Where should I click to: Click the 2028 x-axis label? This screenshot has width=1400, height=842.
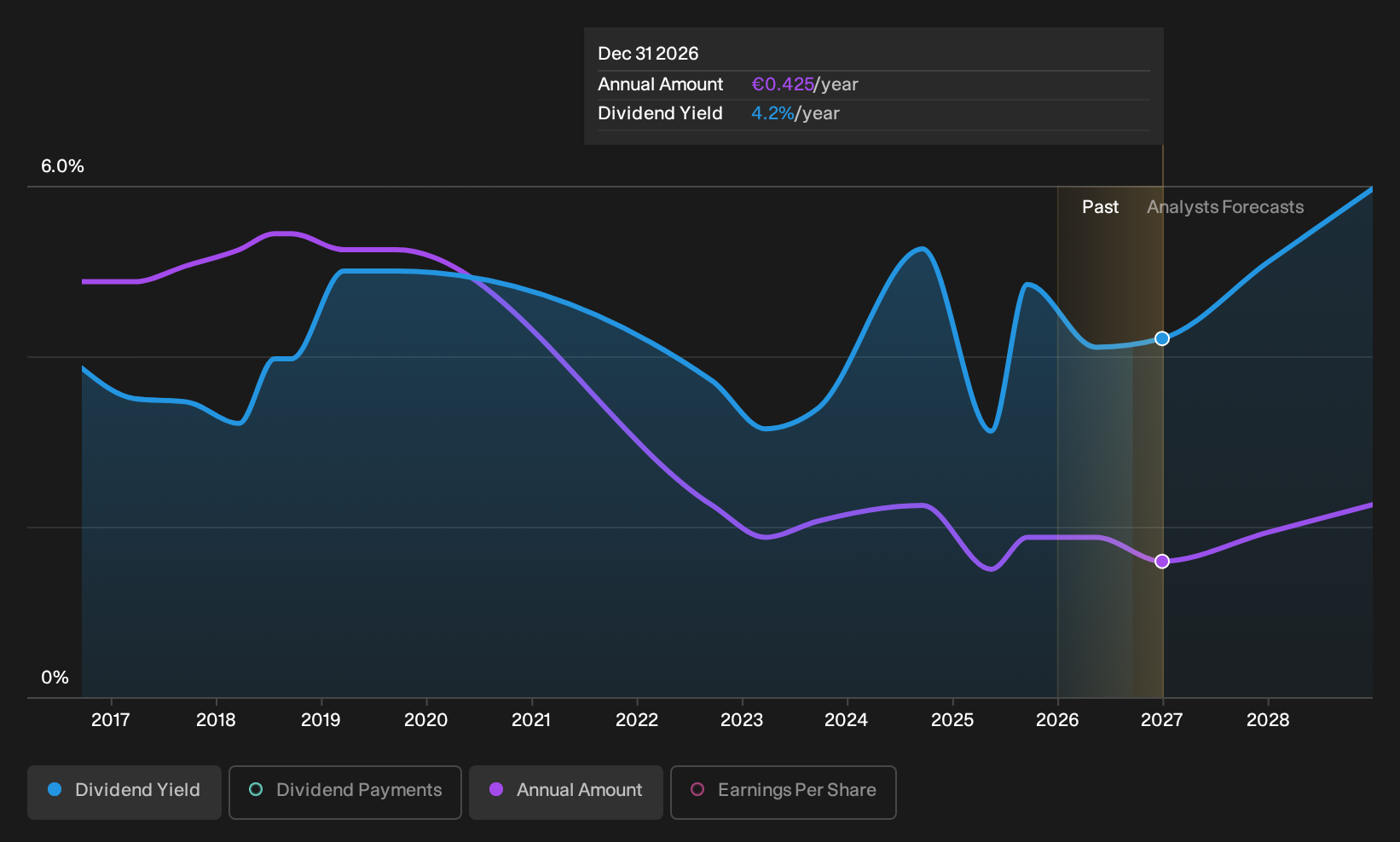[1268, 720]
